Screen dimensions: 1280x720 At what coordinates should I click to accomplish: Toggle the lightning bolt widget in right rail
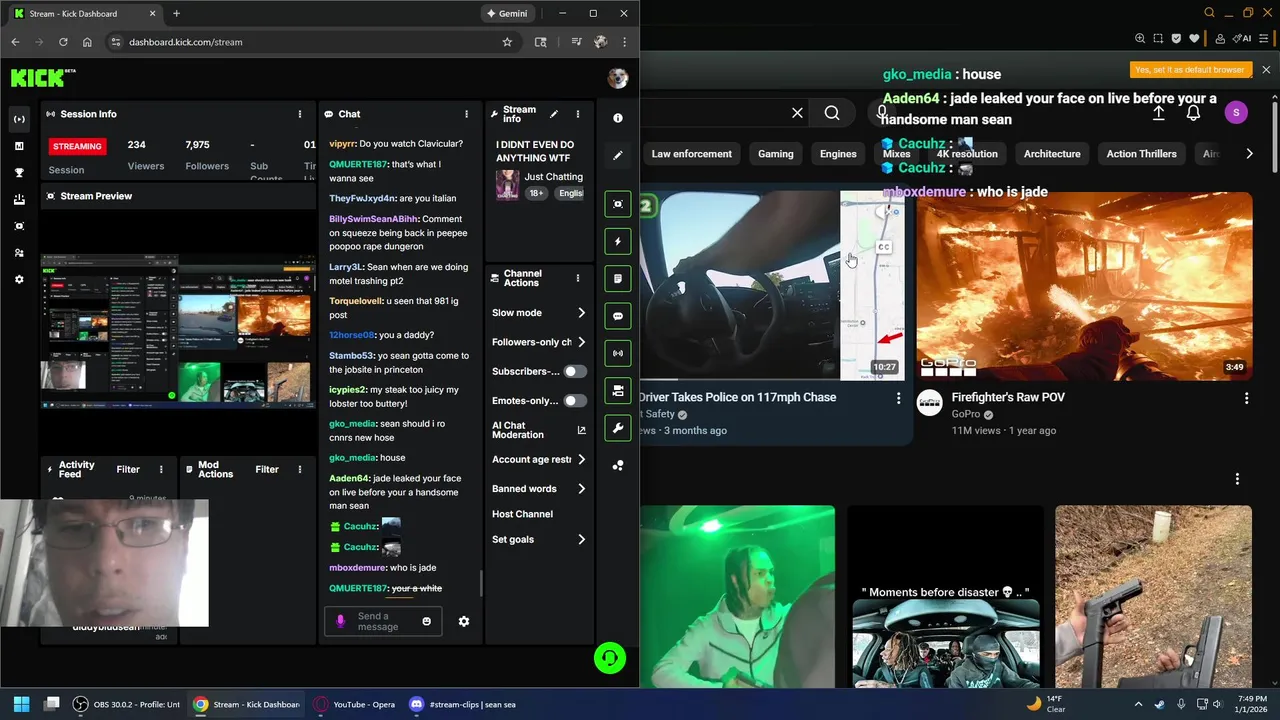pos(618,241)
